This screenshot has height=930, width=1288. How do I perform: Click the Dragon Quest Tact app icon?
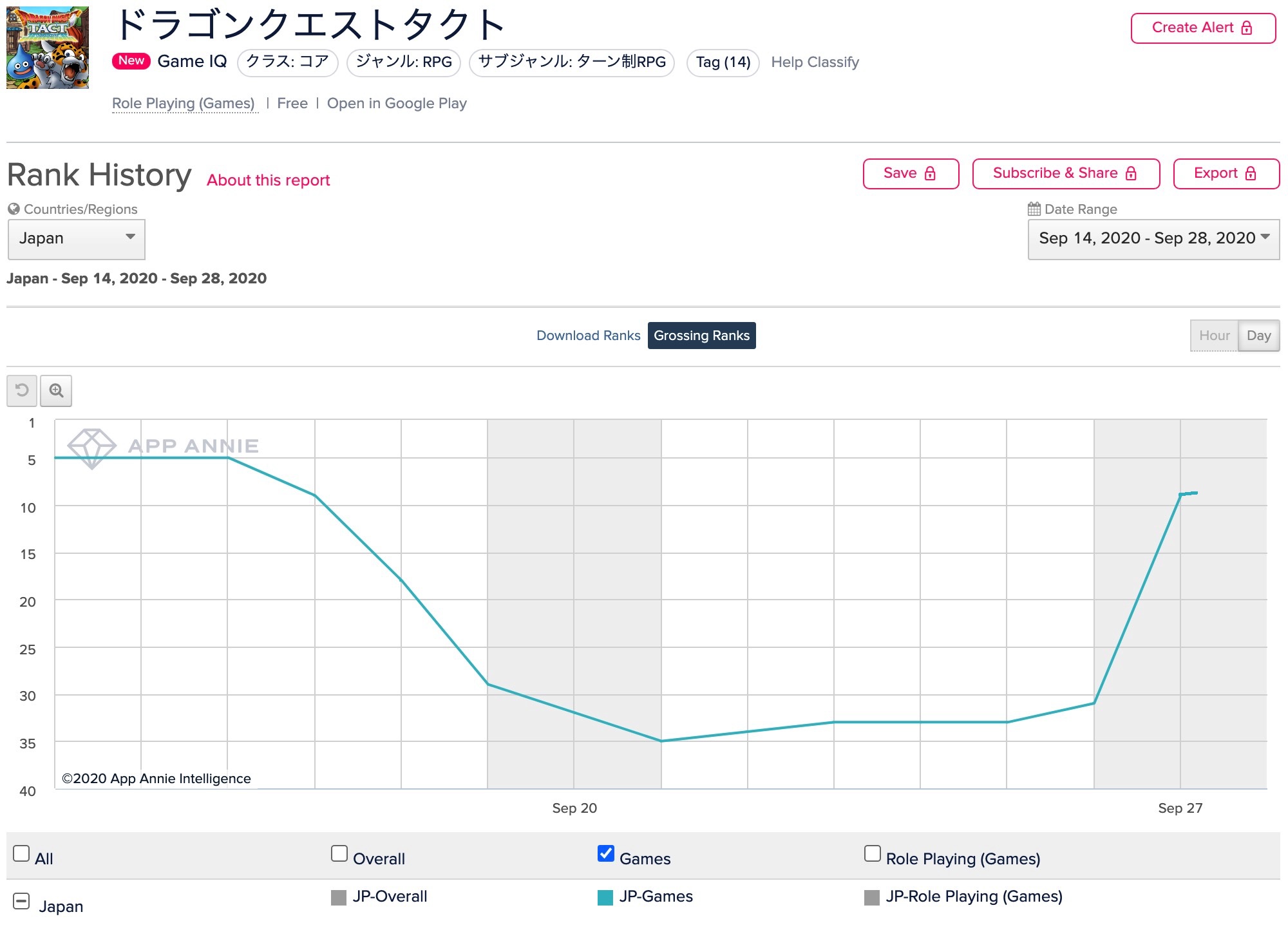tap(48, 48)
